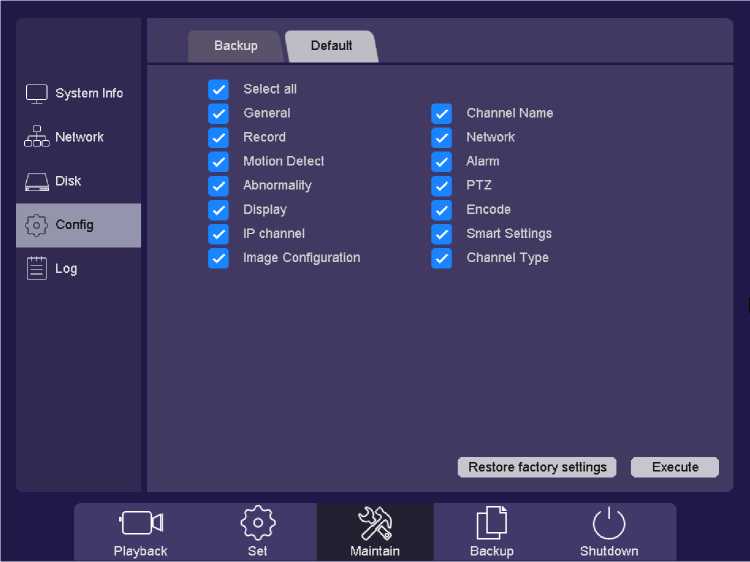Open the Playback camera icon
Image resolution: width=750 pixels, height=562 pixels.
(141, 523)
